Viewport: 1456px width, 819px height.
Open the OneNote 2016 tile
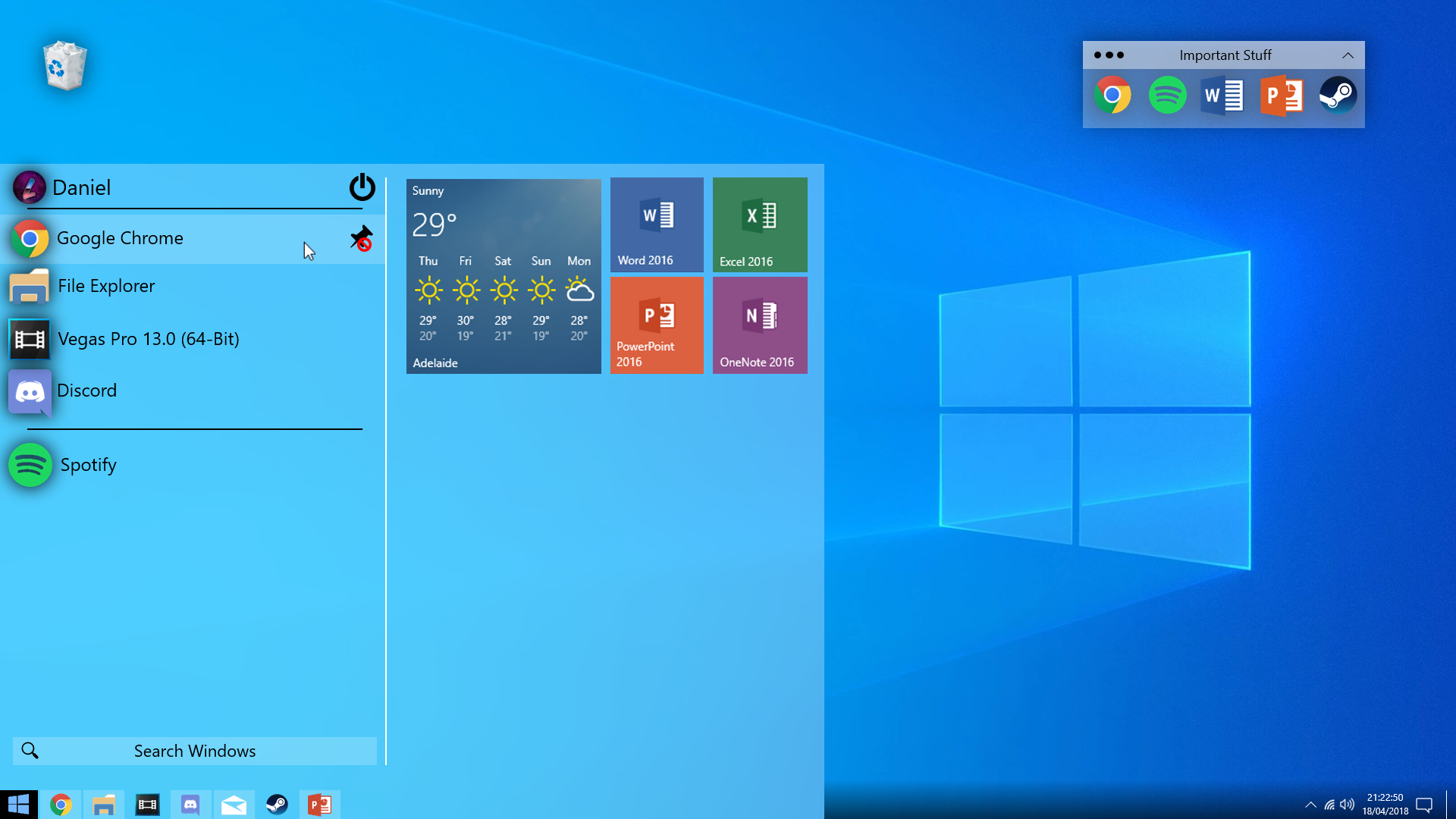point(760,325)
